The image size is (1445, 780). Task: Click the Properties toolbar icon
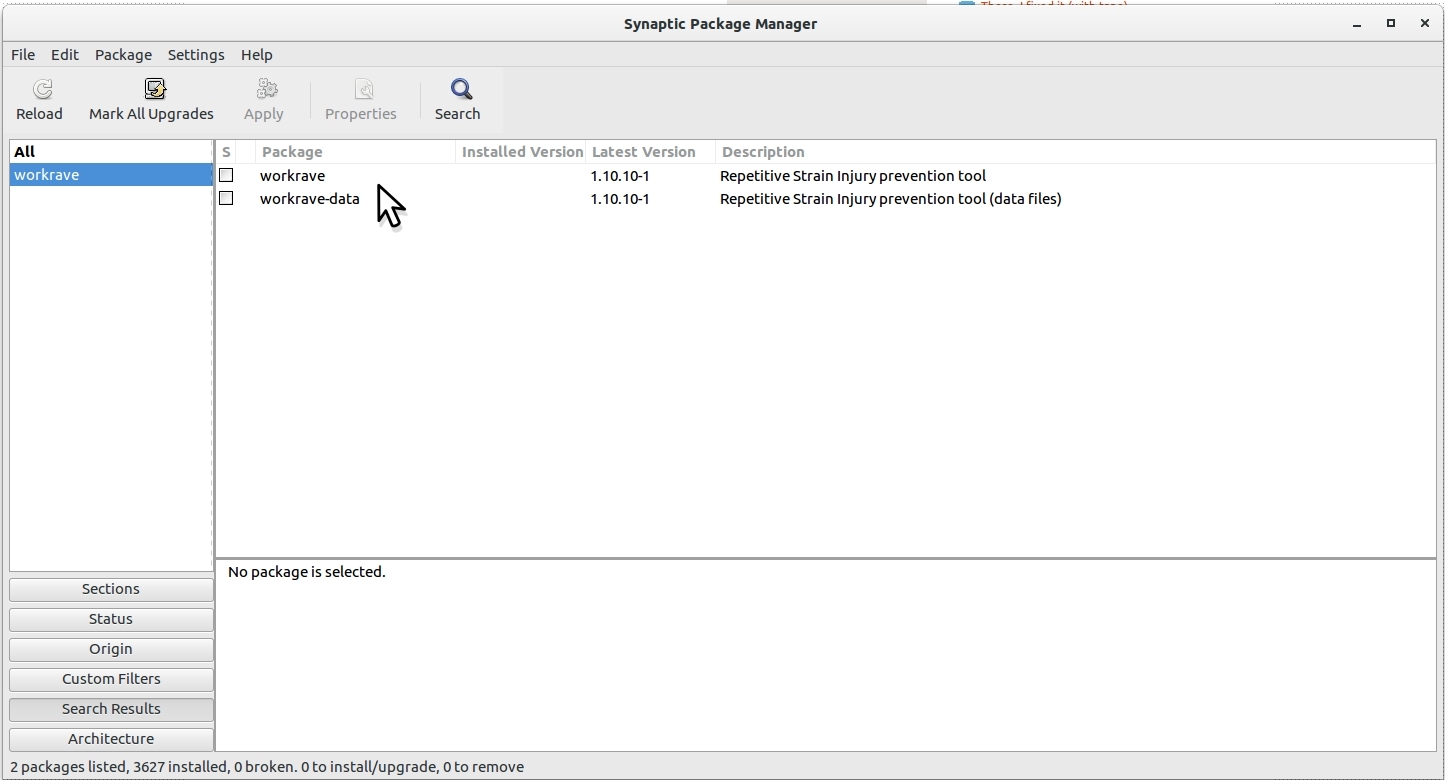tap(363, 90)
